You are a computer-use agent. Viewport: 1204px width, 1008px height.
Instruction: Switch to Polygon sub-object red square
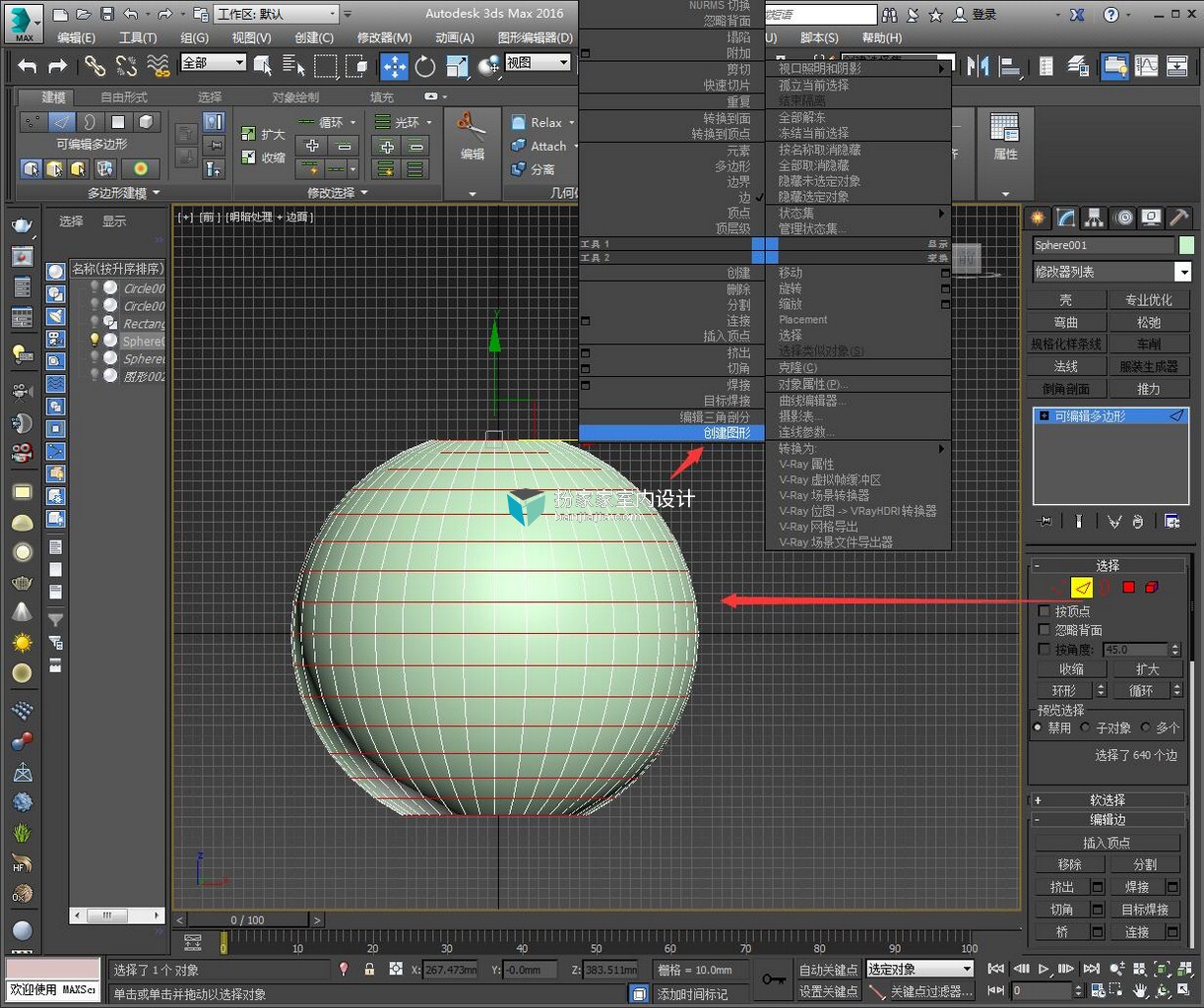[1128, 587]
